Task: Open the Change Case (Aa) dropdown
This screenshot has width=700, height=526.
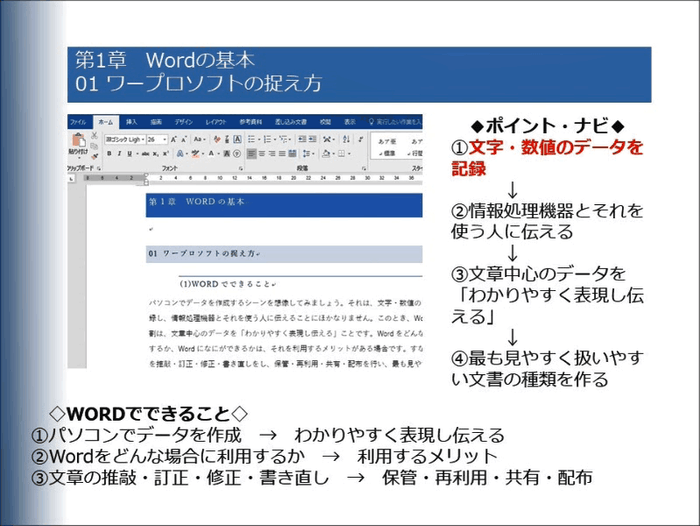Action: [200, 140]
